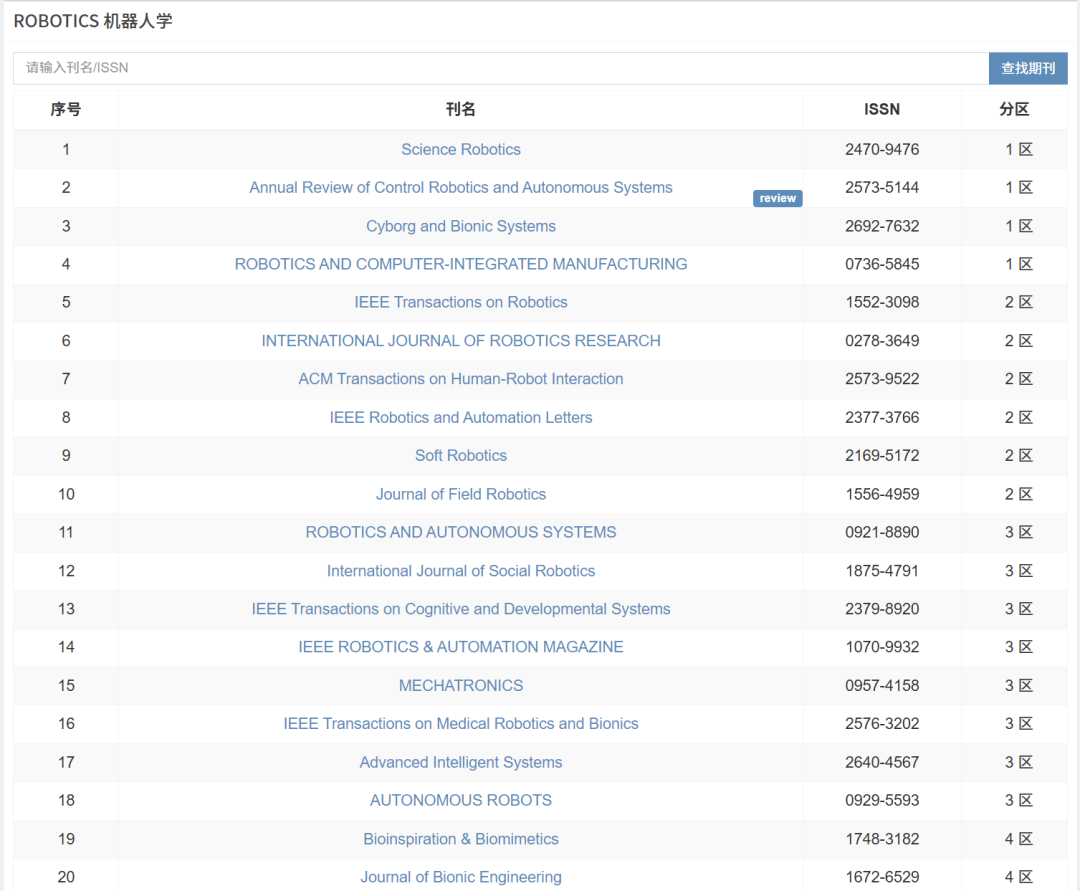Select ISSN 0929-5593 cell
1080x891 pixels.
882,800
